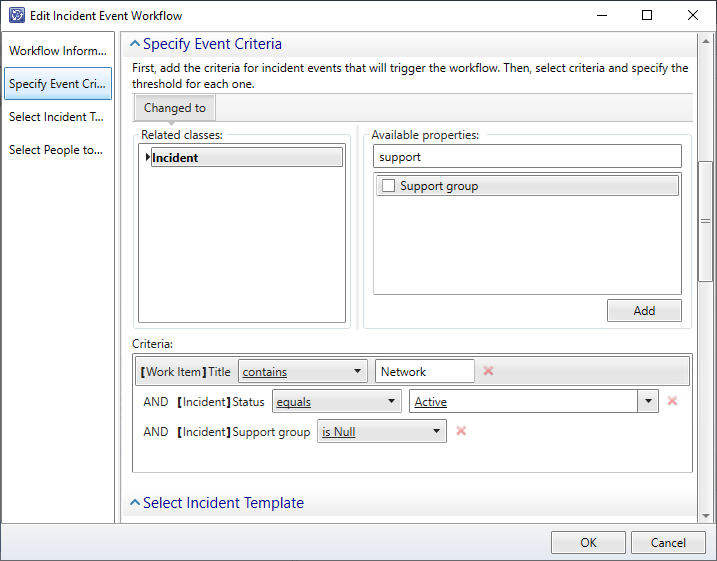This screenshot has height=561, width=717.
Task: Expand the Incident class tree node
Action: [x=148, y=158]
